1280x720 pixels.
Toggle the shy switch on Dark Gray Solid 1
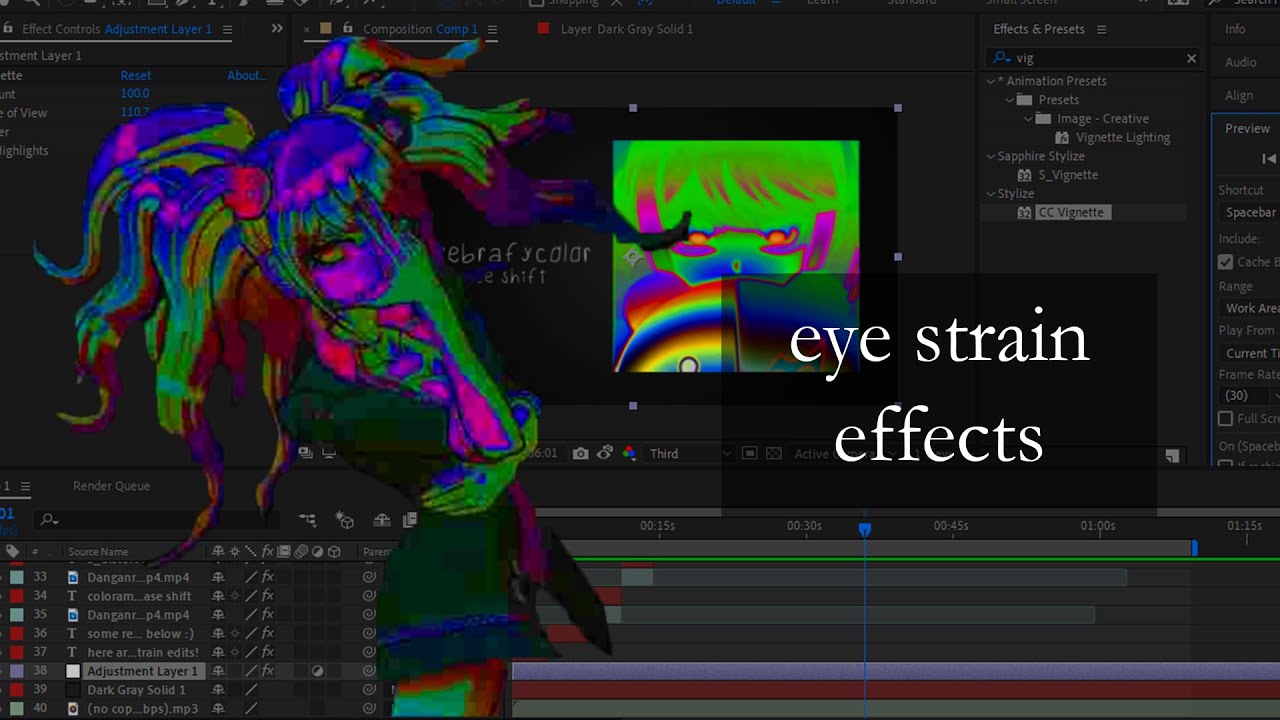(217, 690)
